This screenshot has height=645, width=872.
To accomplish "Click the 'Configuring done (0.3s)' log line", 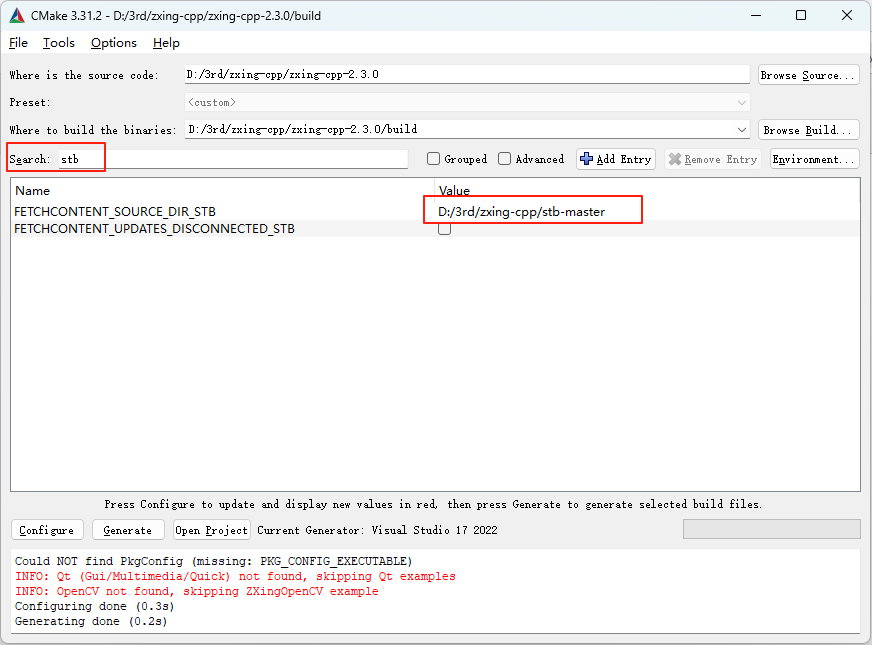I will pyautogui.click(x=95, y=606).
